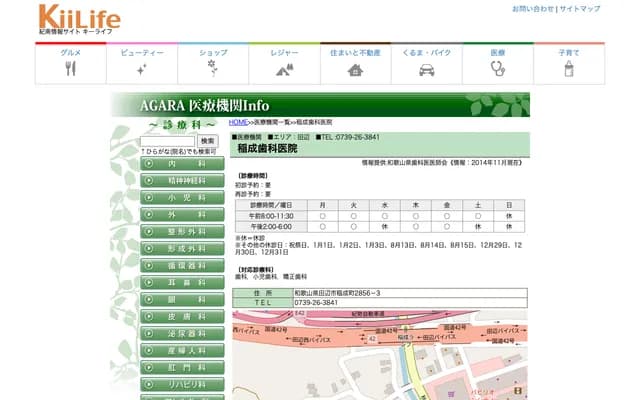Open the 内科 department button
Screen dimensions: 640x400
(182, 164)
